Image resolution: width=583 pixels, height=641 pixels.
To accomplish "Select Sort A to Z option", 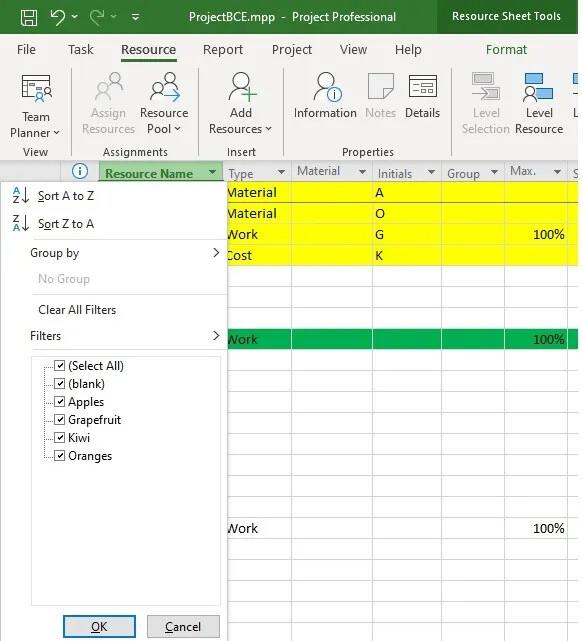I will 65,196.
